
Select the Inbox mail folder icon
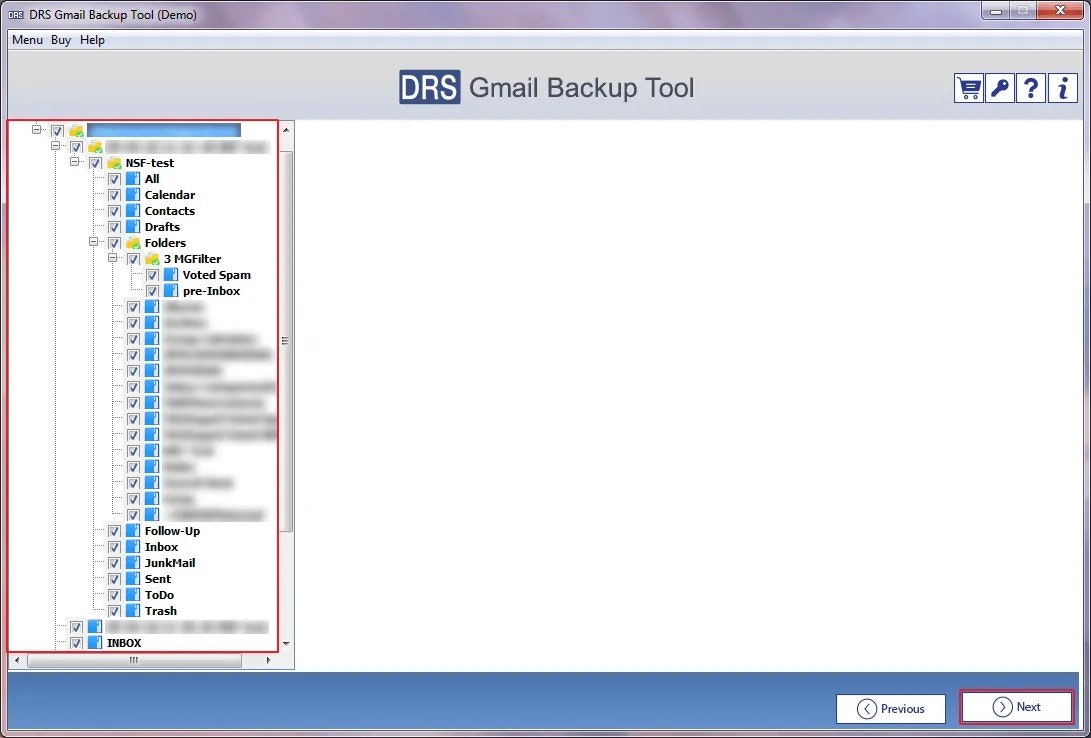[x=132, y=546]
